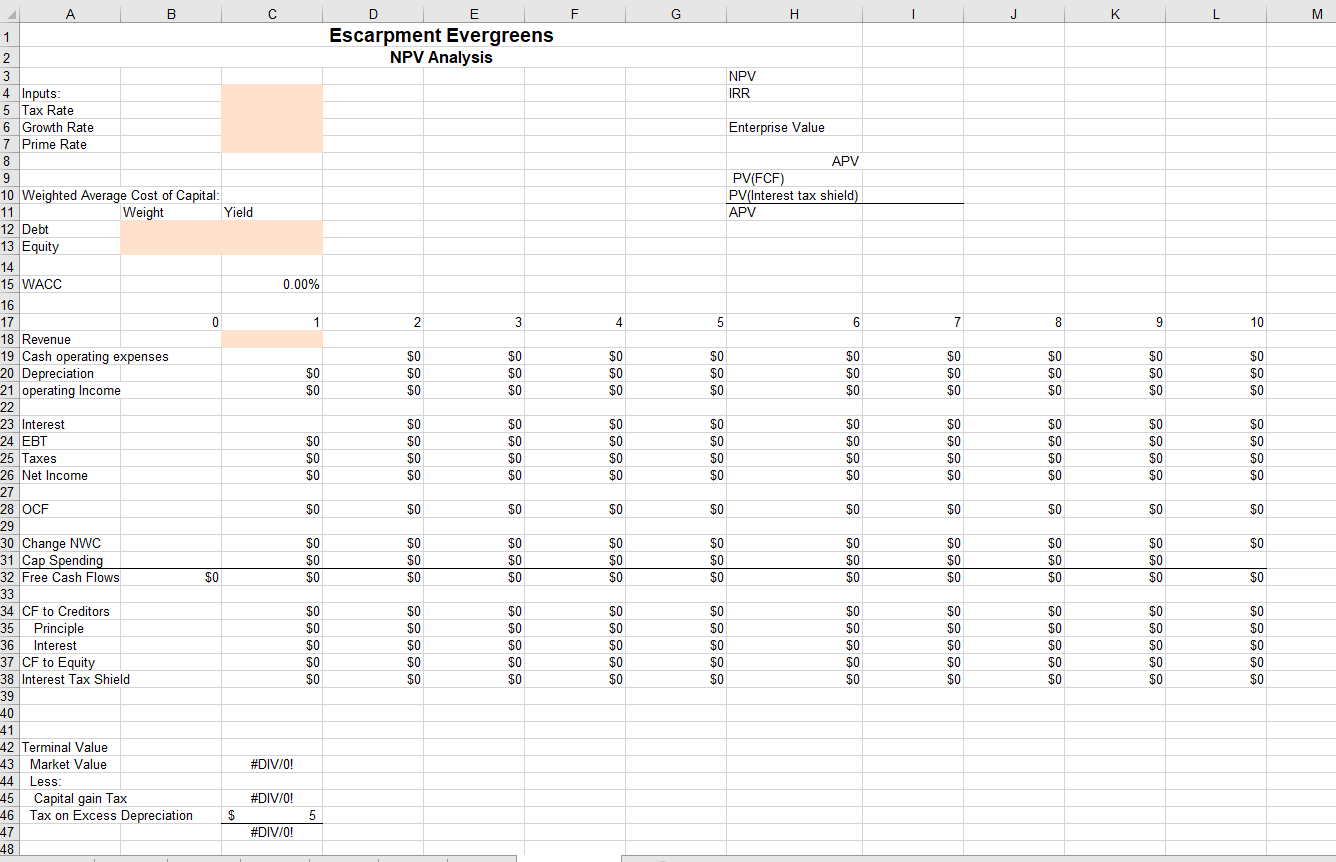Click the Prime Rate label
Viewport: 1336px width, 862px height.
click(x=54, y=144)
